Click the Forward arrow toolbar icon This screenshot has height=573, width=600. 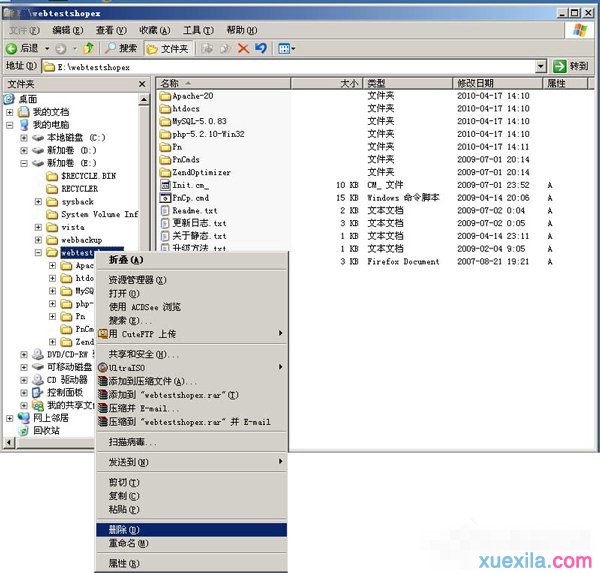click(x=61, y=49)
